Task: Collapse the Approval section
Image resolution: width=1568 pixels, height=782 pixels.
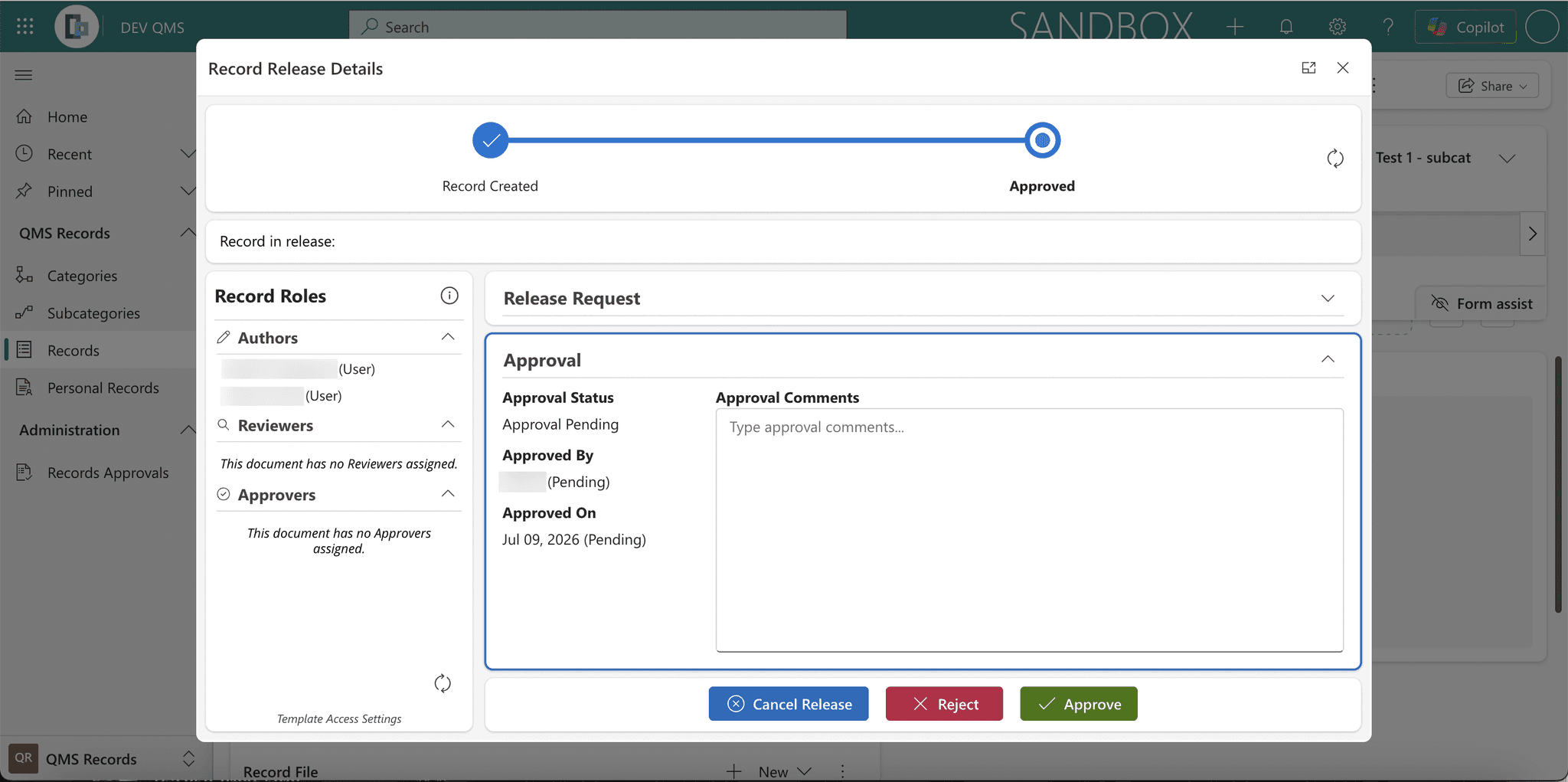Action: [x=1328, y=359]
